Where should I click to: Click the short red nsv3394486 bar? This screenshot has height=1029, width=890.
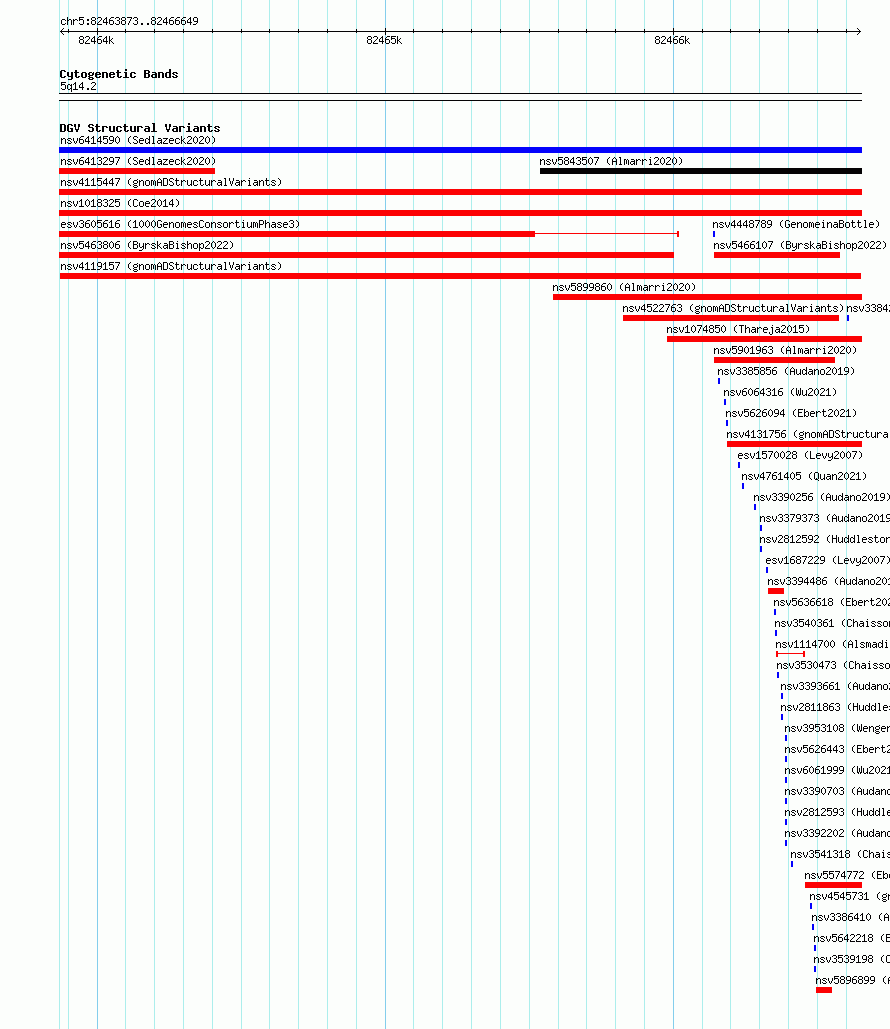click(776, 591)
